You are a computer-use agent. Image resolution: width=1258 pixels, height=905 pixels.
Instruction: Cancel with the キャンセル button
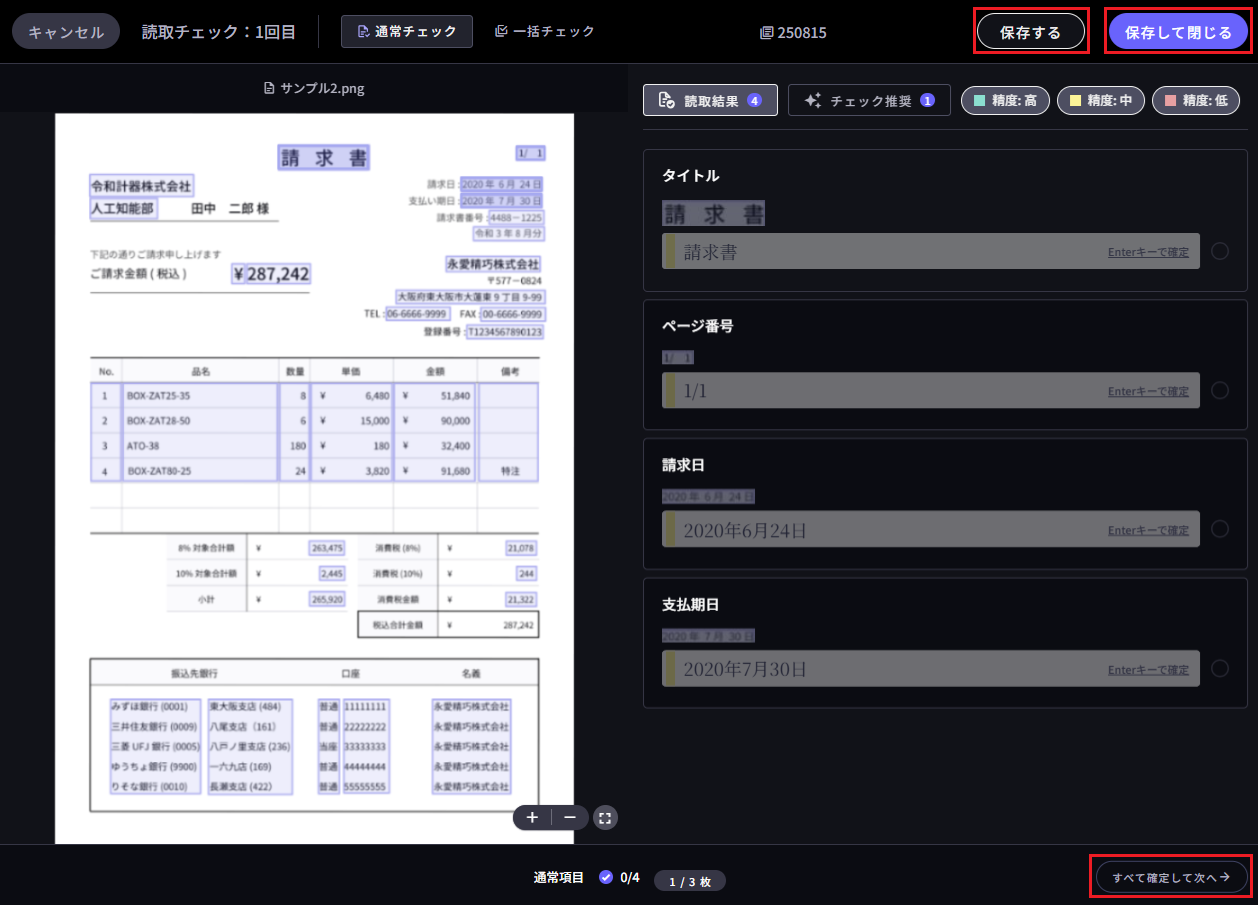point(66,32)
